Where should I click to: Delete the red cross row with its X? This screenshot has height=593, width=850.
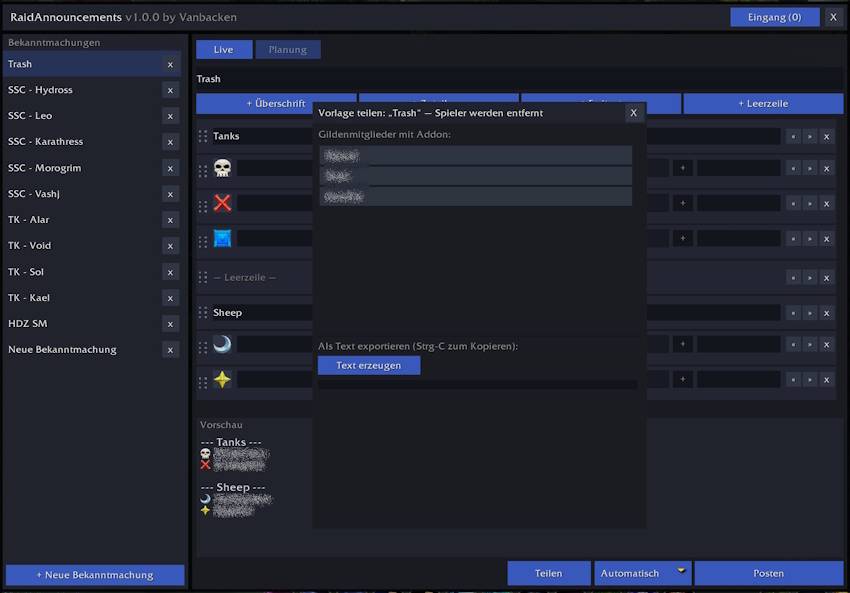[x=827, y=204]
